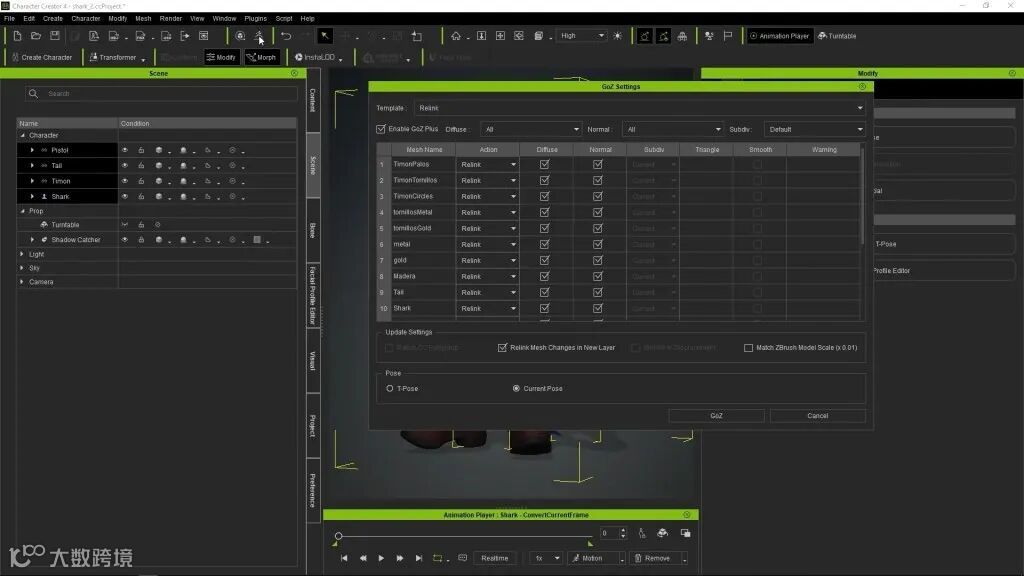Select the T-Pose radio button
Image resolution: width=1024 pixels, height=576 pixels.
coord(390,388)
